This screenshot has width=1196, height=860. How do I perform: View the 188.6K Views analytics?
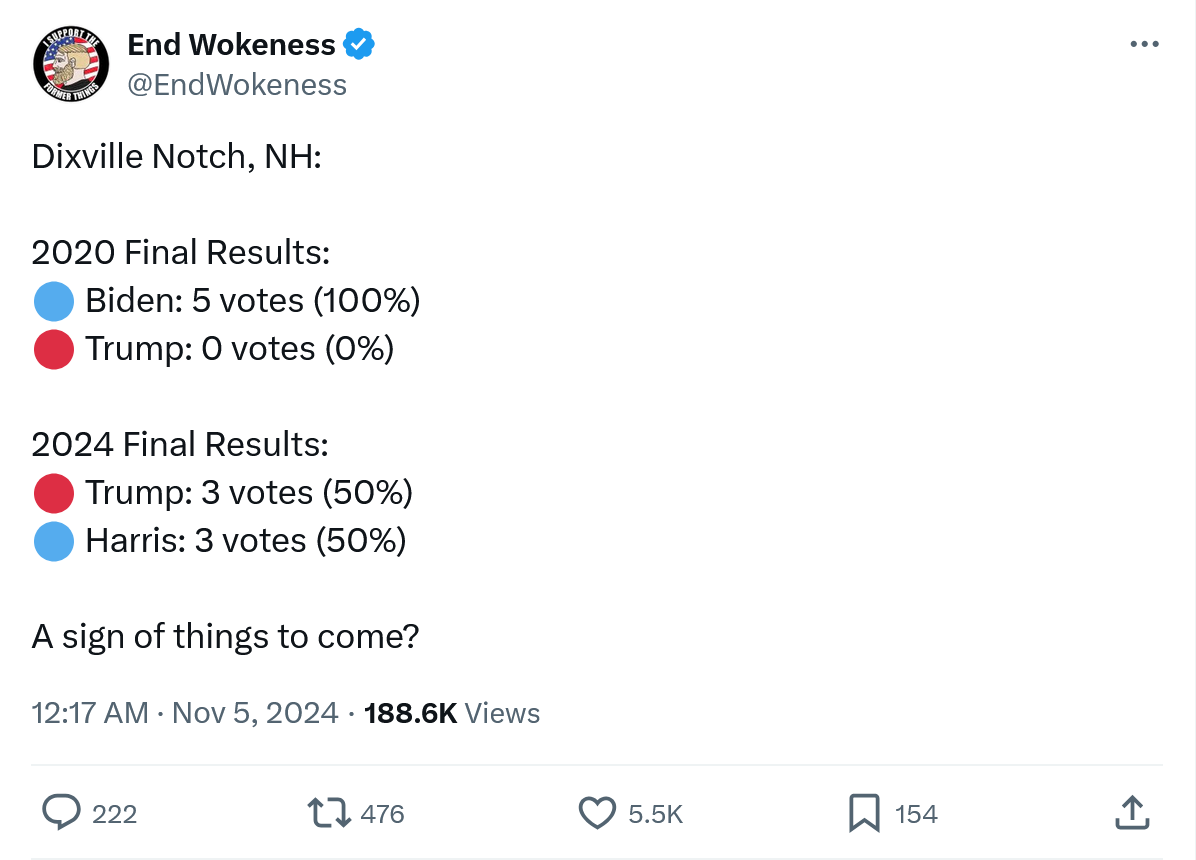[452, 713]
